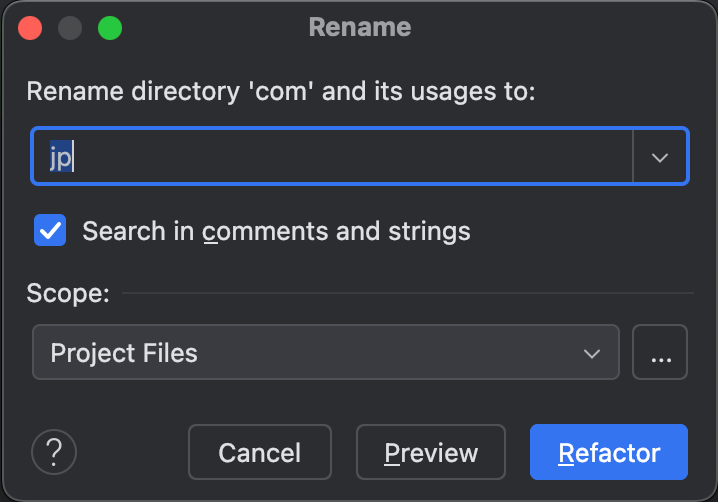Screen dimensions: 718x502
Task: Click the green zoom window button
Action: [x=110, y=28]
